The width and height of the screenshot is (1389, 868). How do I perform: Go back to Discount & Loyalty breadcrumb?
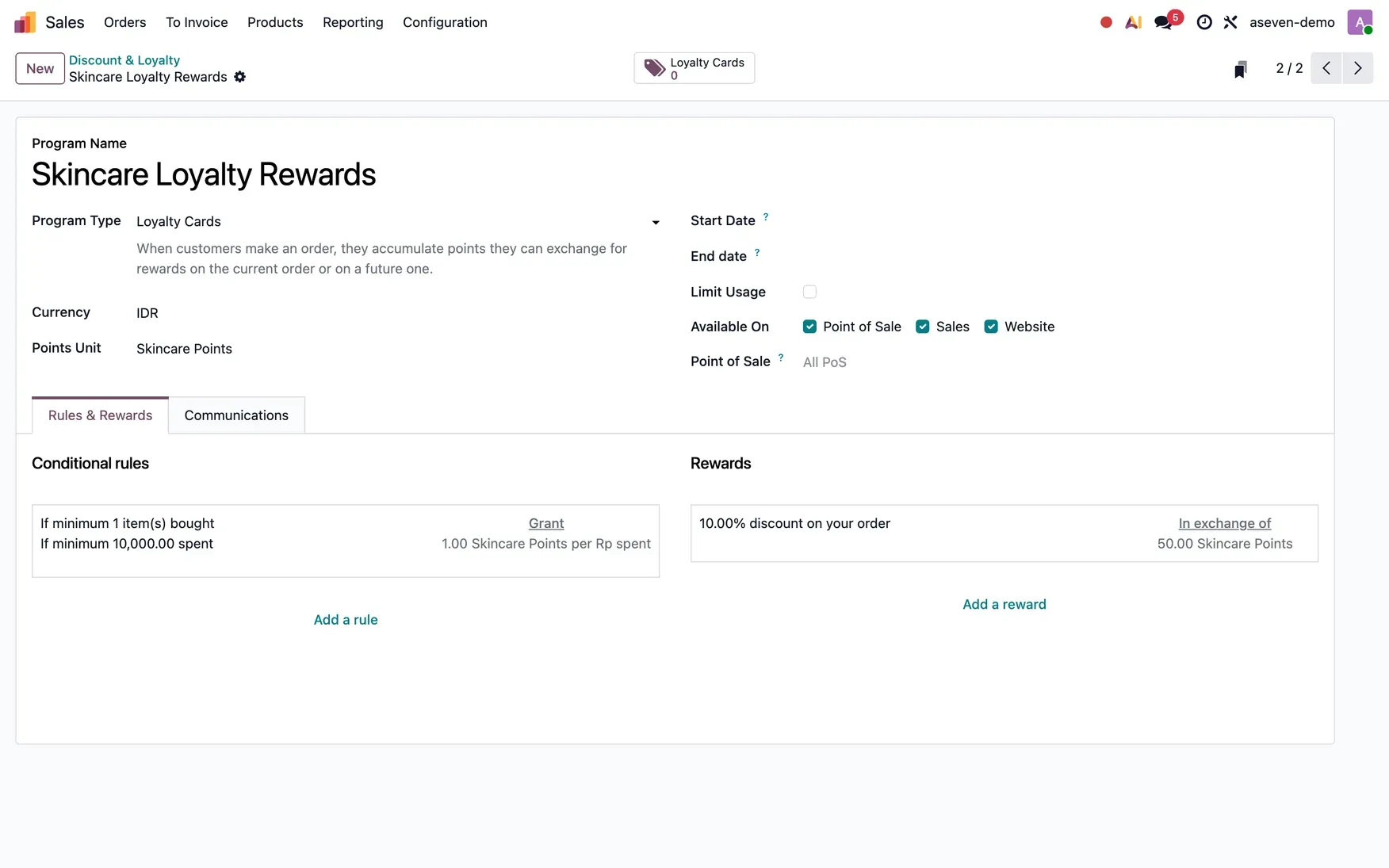pyautogui.click(x=124, y=60)
